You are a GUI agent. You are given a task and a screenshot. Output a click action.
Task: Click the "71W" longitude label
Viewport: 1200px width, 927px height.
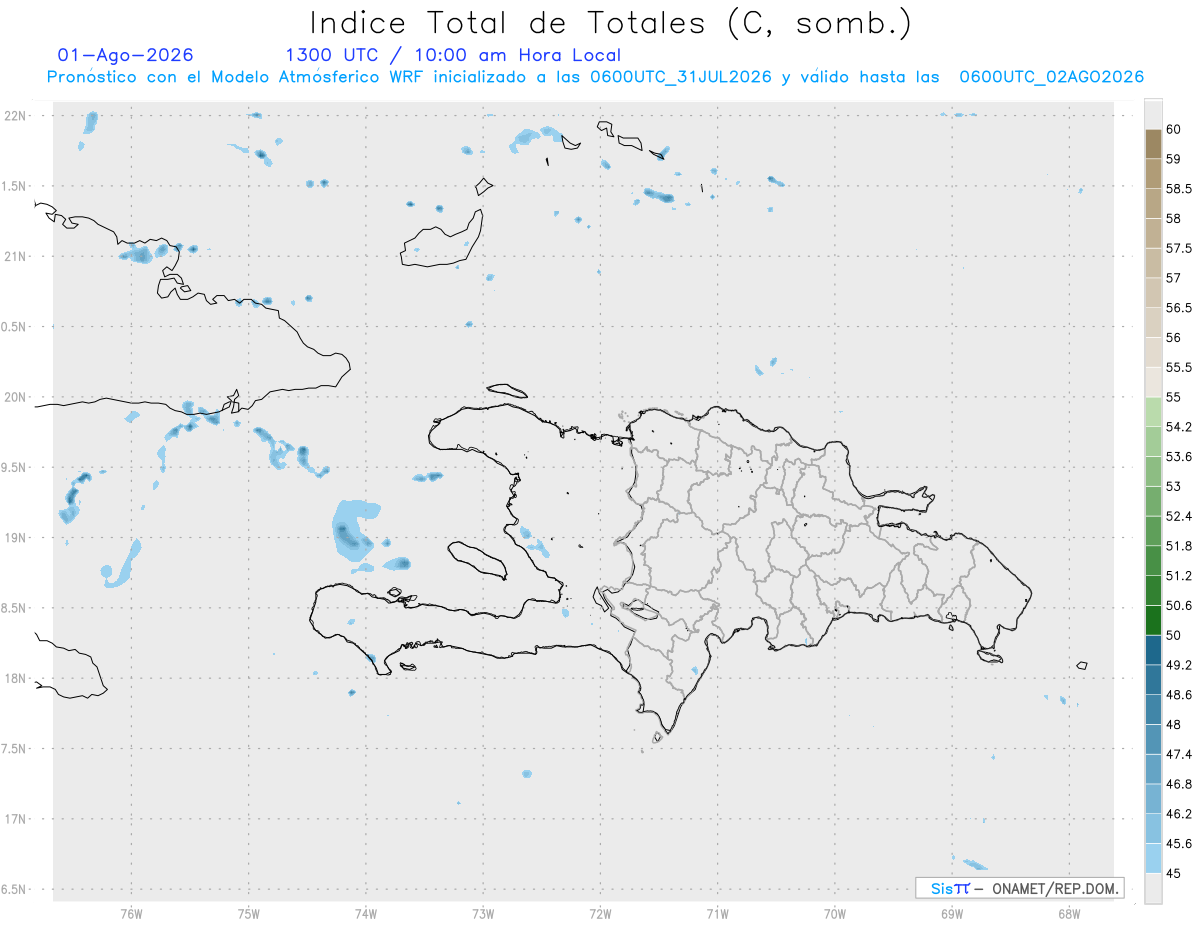(717, 913)
